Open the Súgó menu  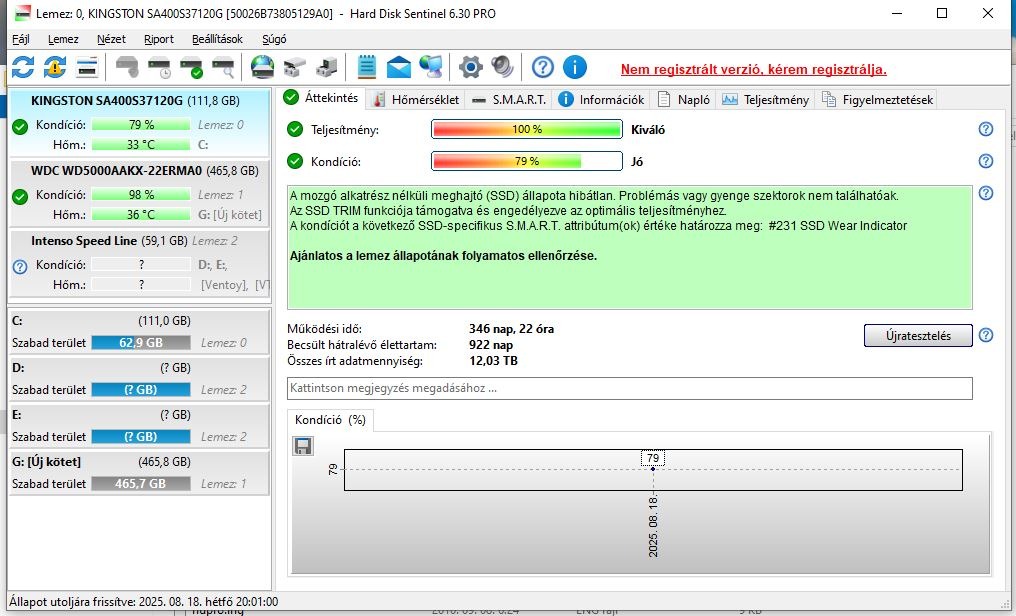coord(274,39)
